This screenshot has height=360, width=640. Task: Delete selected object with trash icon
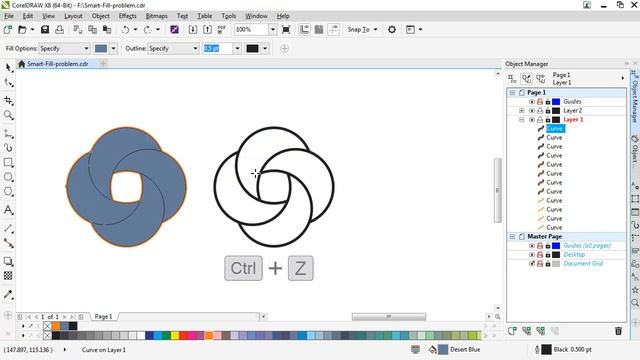(618, 331)
